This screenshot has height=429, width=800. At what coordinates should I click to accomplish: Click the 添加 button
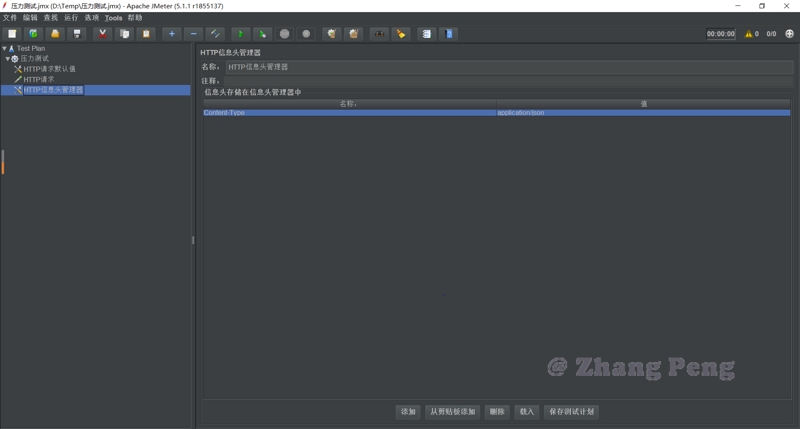(408, 411)
